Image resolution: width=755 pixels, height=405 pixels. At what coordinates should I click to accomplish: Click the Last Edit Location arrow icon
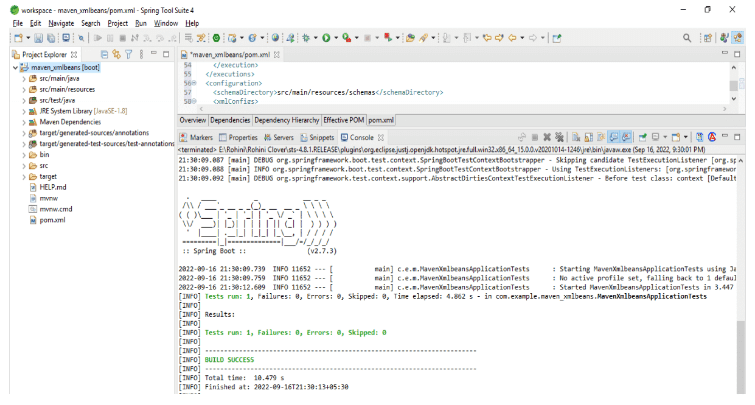click(487, 38)
